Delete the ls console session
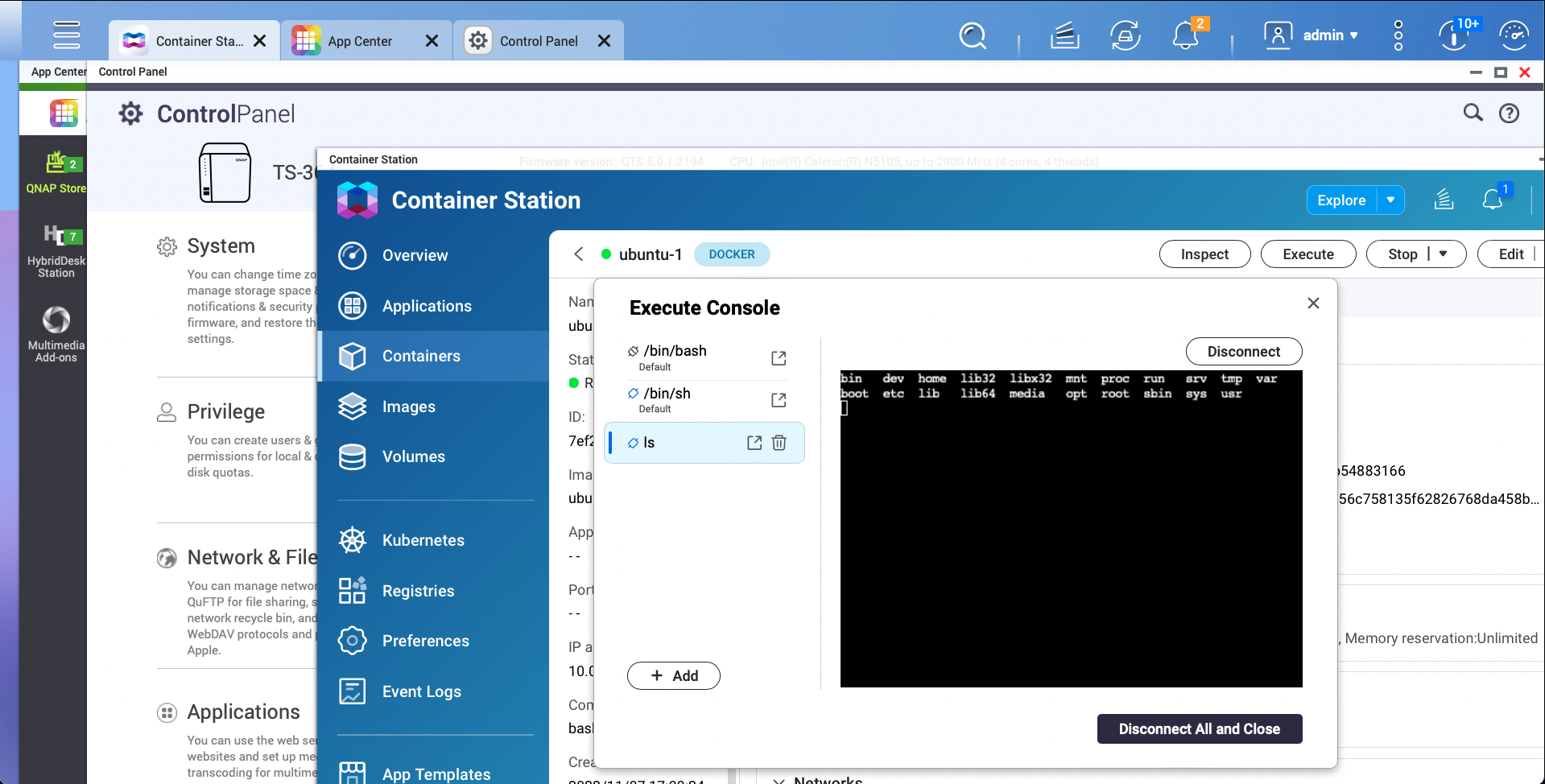This screenshot has width=1545, height=784. point(779,443)
